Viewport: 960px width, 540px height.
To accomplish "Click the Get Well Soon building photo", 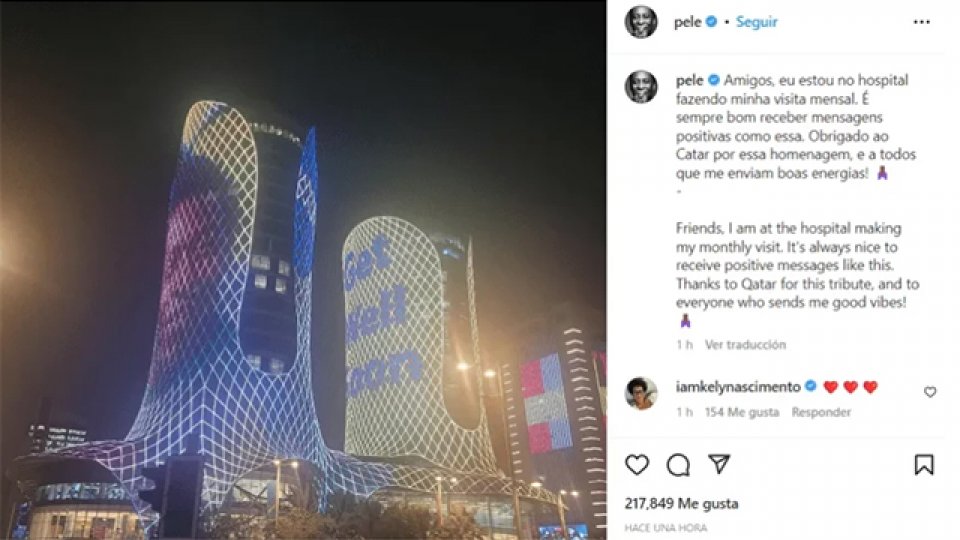I will (303, 270).
